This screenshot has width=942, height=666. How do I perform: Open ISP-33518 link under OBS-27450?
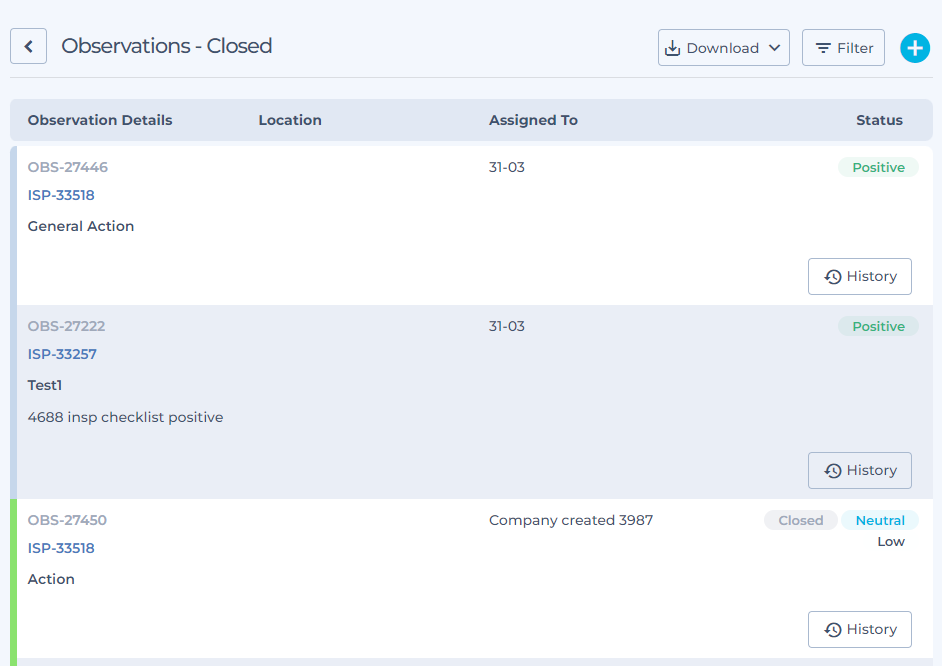pyautogui.click(x=61, y=548)
